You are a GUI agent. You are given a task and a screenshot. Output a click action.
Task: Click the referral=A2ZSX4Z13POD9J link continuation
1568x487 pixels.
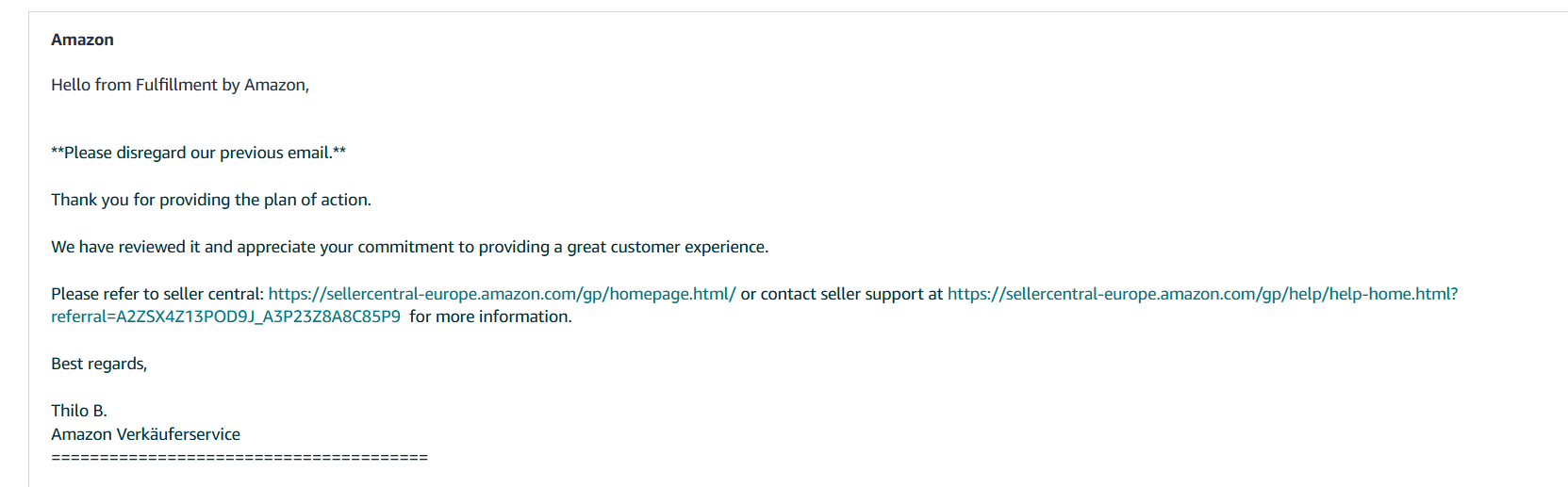click(x=225, y=317)
